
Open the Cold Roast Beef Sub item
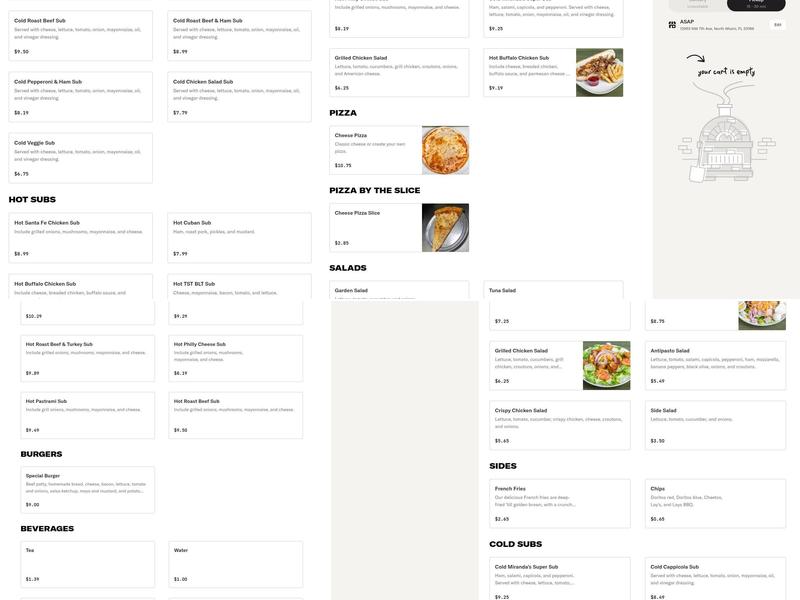pyautogui.click(x=78, y=32)
